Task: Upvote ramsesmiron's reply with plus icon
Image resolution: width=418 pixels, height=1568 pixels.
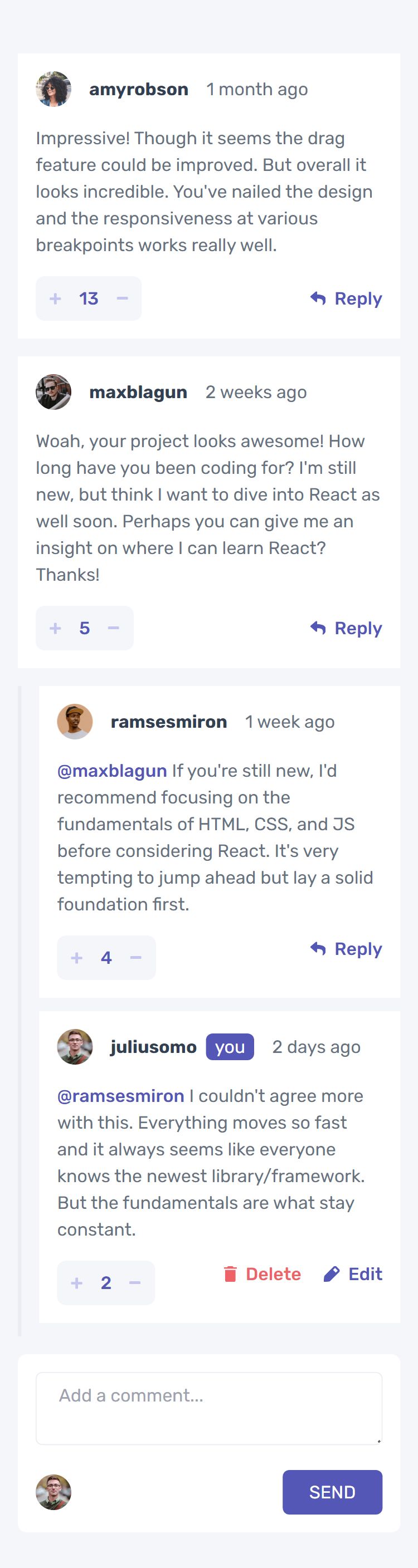Action: 77,958
